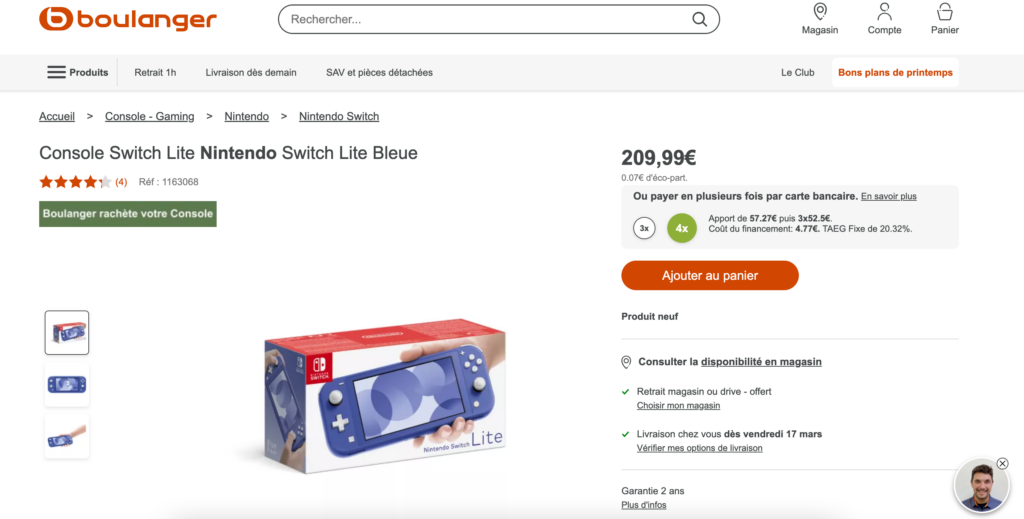Expand Plus d'infos on the warranty

coord(643,505)
